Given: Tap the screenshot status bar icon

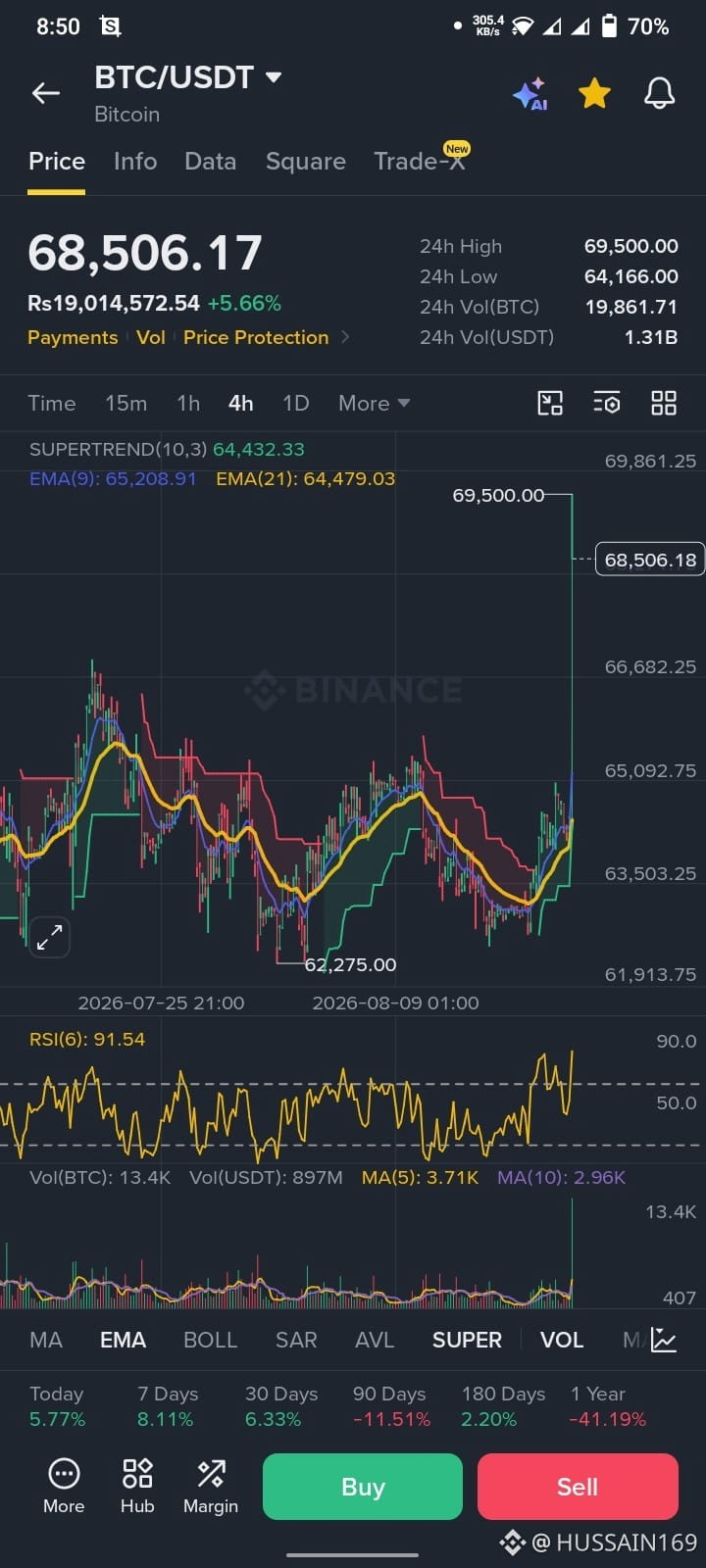Looking at the screenshot, I should click(110, 26).
